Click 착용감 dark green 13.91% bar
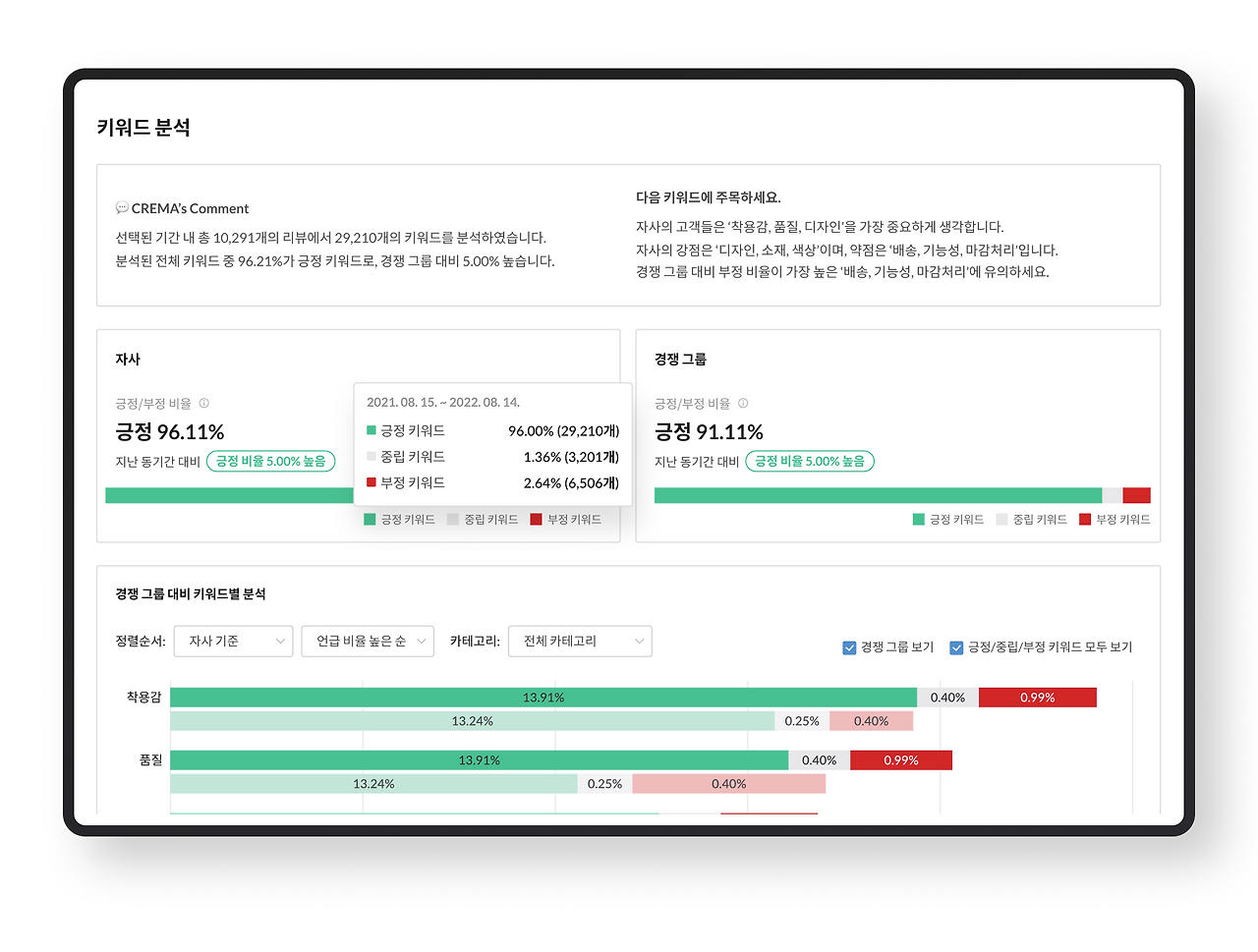This screenshot has height=952, width=1258. tap(543, 698)
